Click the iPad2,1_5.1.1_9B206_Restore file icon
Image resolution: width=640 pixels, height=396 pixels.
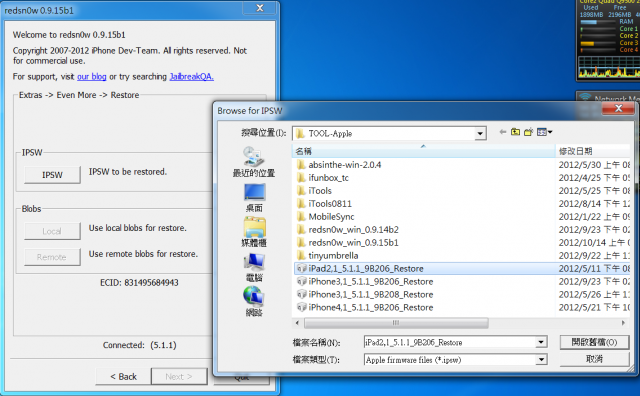[302, 269]
